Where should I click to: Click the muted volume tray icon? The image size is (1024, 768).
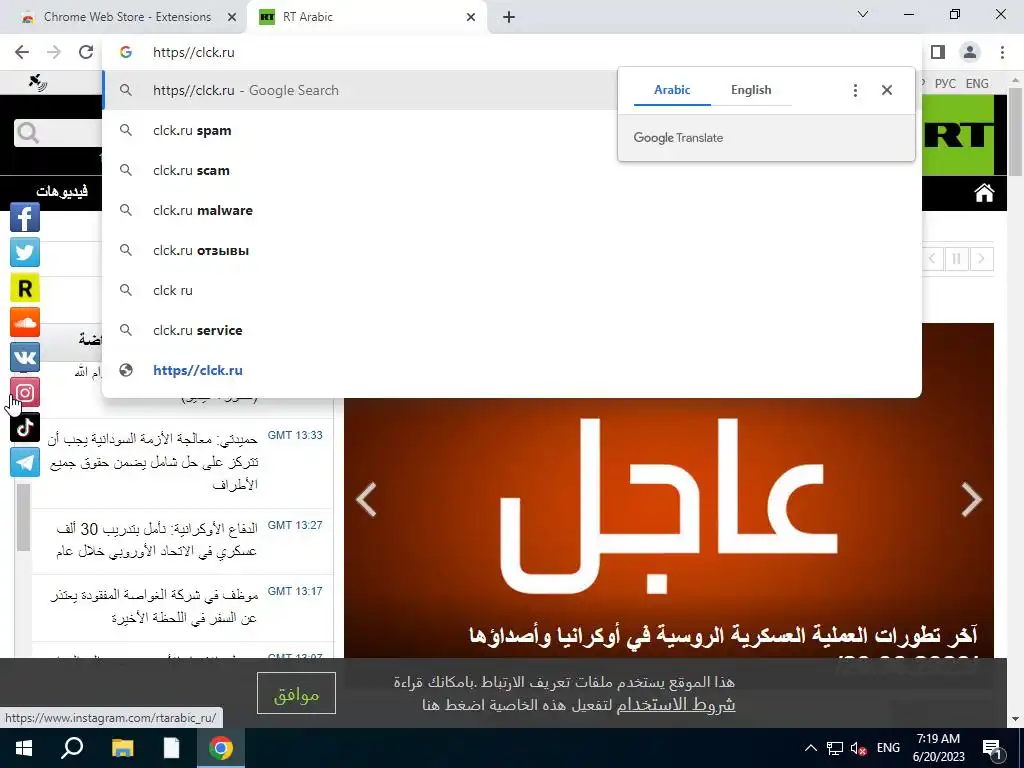[859, 748]
